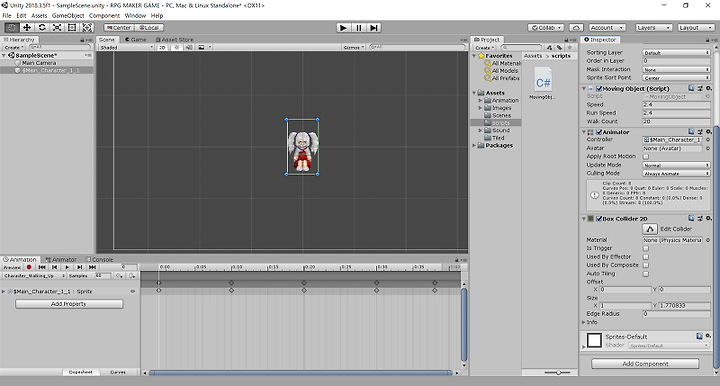This screenshot has width=720, height=386.
Task: Go to next animation keyframe
Action: (79, 267)
